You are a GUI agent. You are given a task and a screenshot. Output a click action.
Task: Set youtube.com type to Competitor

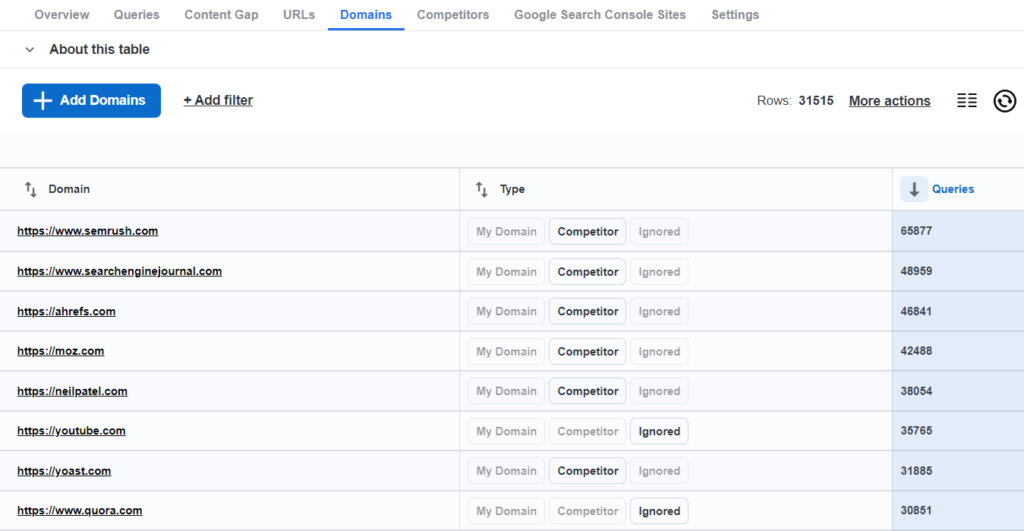click(588, 431)
